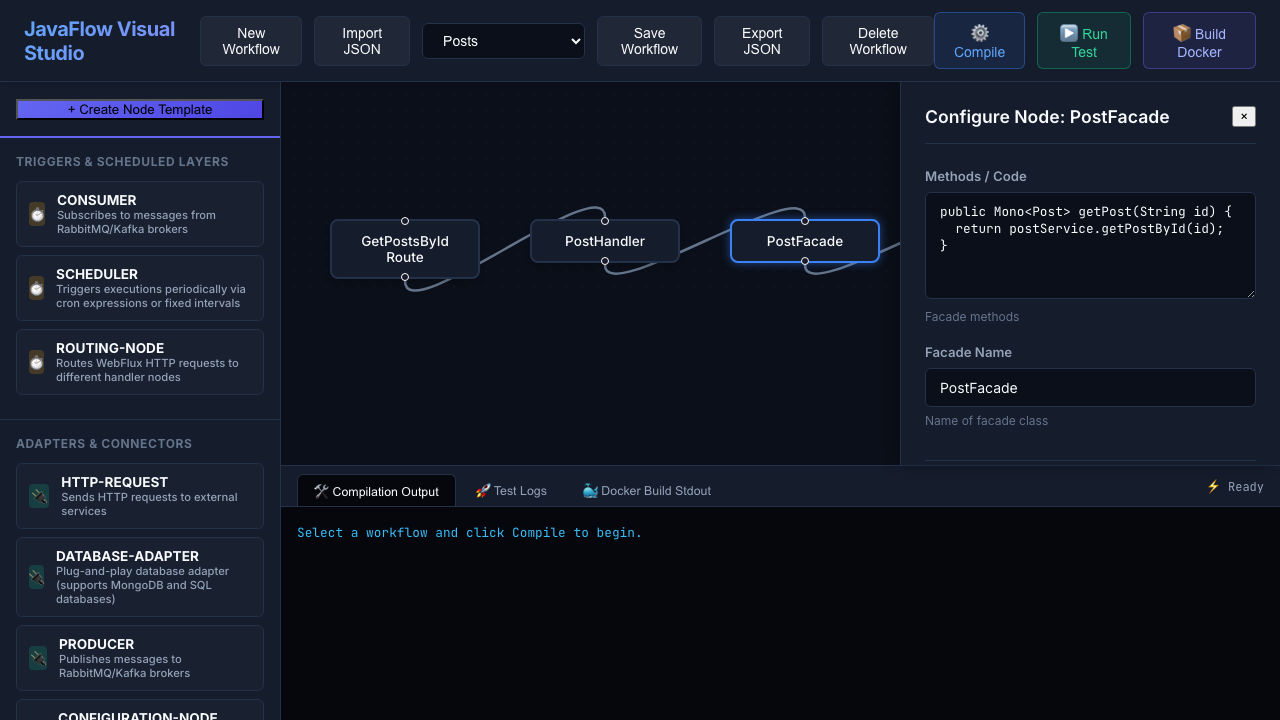Open the Posts workflow dropdown

point(503,41)
